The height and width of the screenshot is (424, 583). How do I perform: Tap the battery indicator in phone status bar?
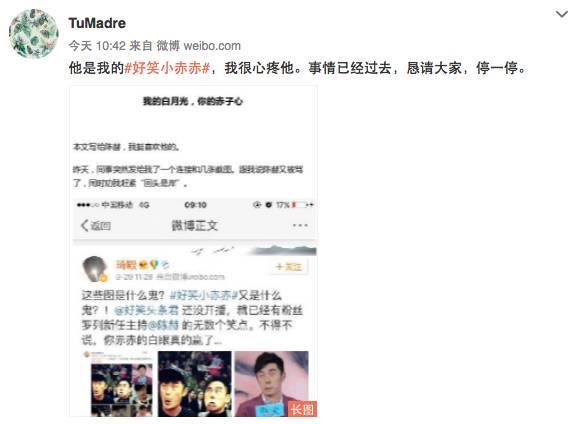(x=300, y=205)
